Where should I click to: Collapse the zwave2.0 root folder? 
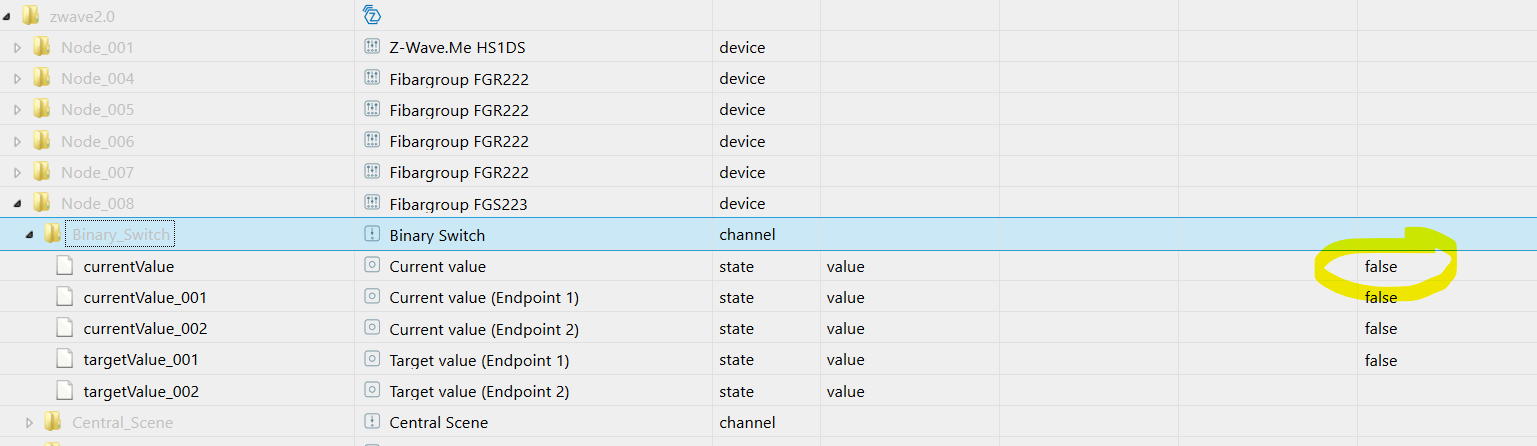(8, 15)
